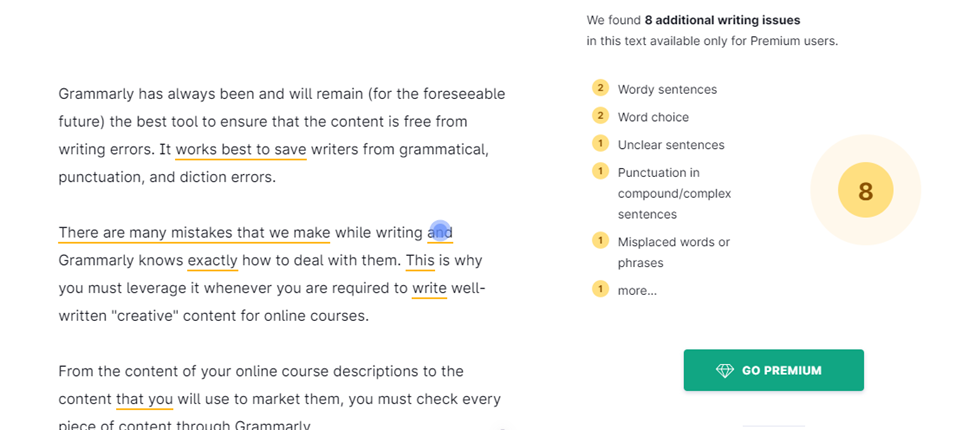Screen dimensions: 975x430
Task: Click underlined phrase "works best to save"
Action: point(240,150)
